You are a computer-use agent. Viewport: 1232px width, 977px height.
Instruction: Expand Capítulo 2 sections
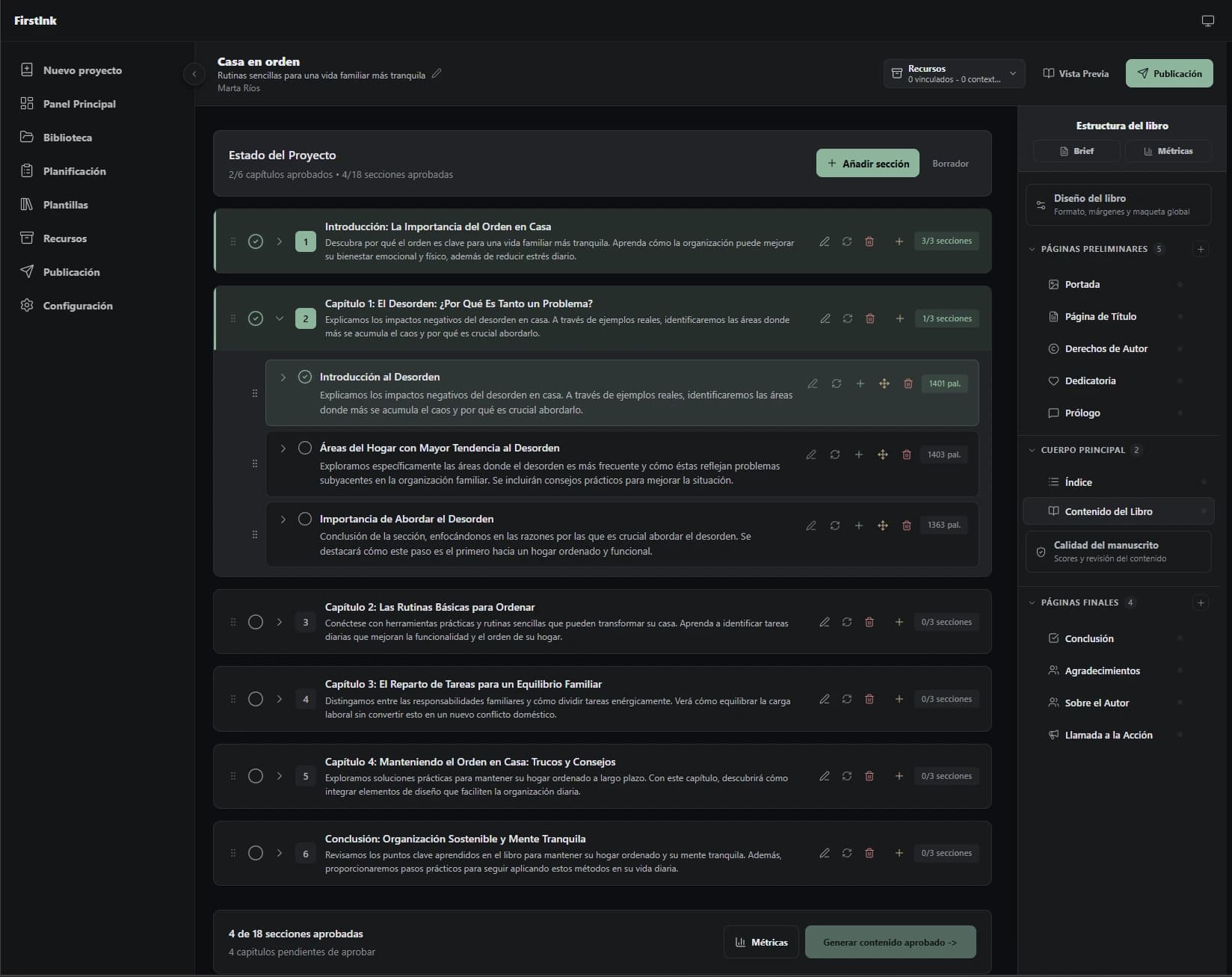tap(280, 622)
